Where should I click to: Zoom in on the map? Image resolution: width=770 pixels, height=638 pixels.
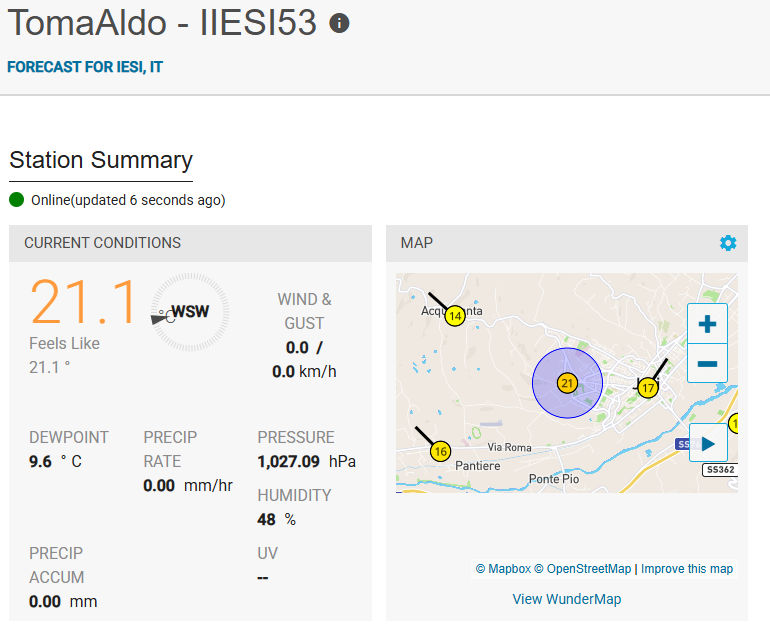707,324
